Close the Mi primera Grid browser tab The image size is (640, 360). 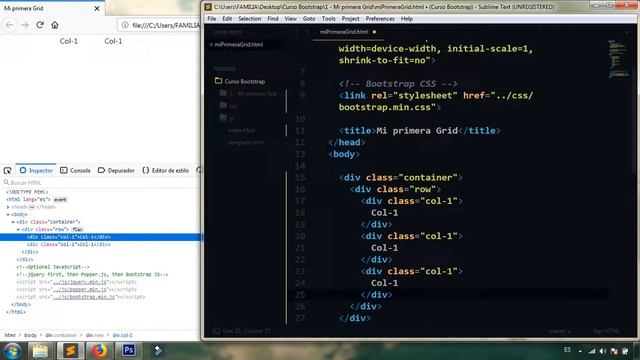[97, 8]
